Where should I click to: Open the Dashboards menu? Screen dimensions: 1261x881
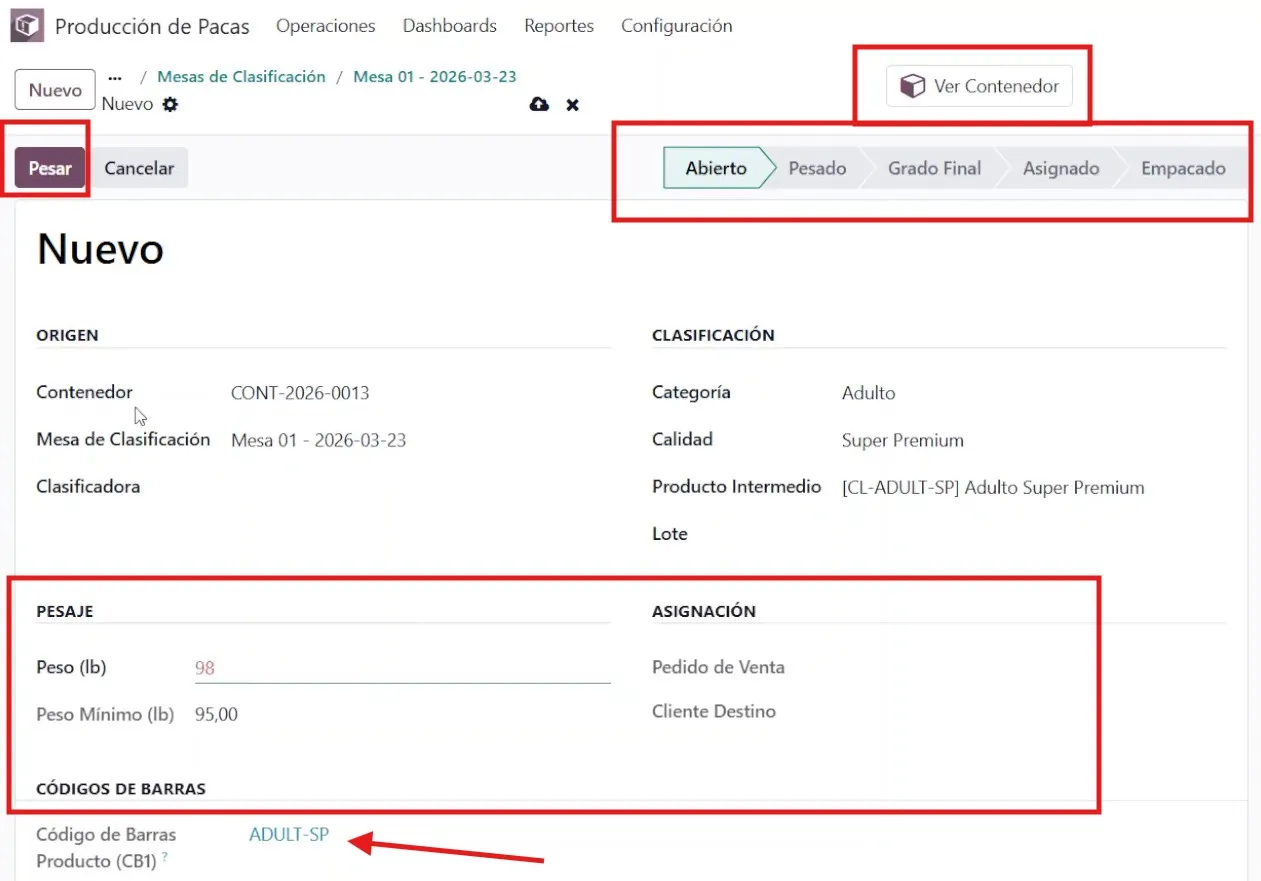coord(450,26)
